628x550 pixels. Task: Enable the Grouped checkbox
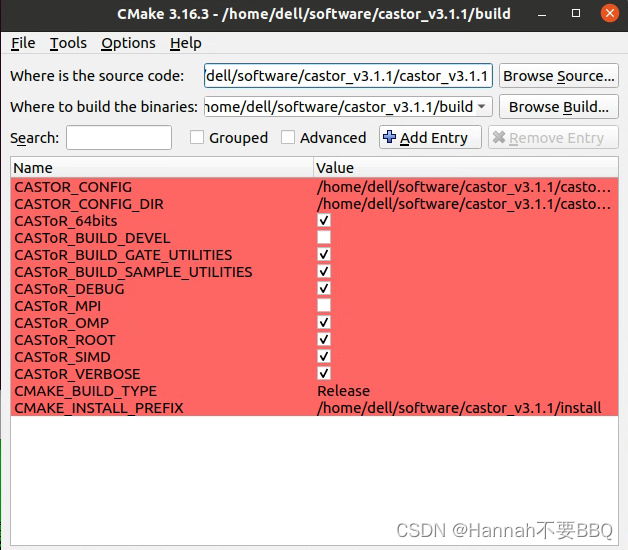coord(197,137)
